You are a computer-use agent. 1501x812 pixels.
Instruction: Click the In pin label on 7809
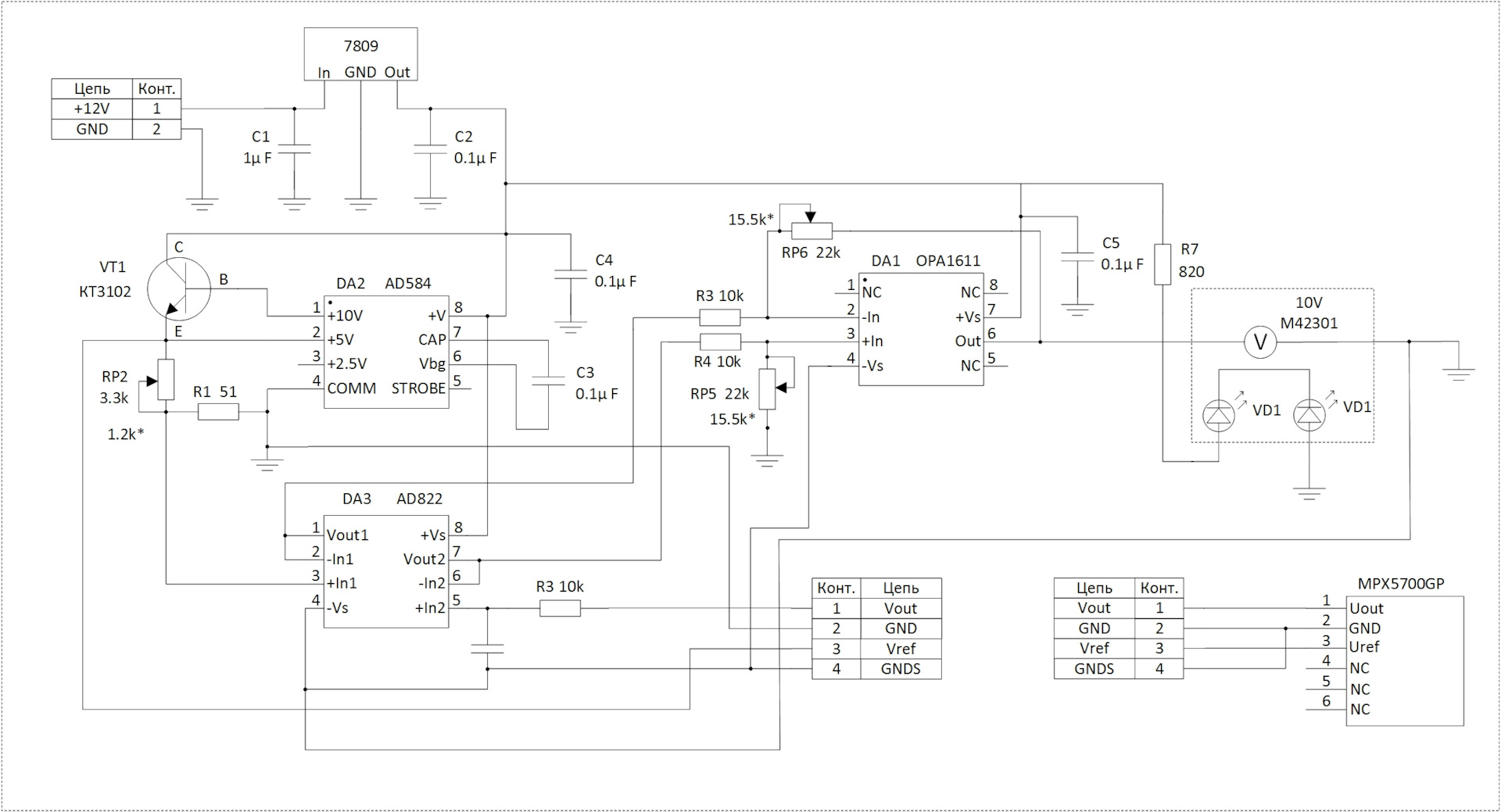click(324, 73)
